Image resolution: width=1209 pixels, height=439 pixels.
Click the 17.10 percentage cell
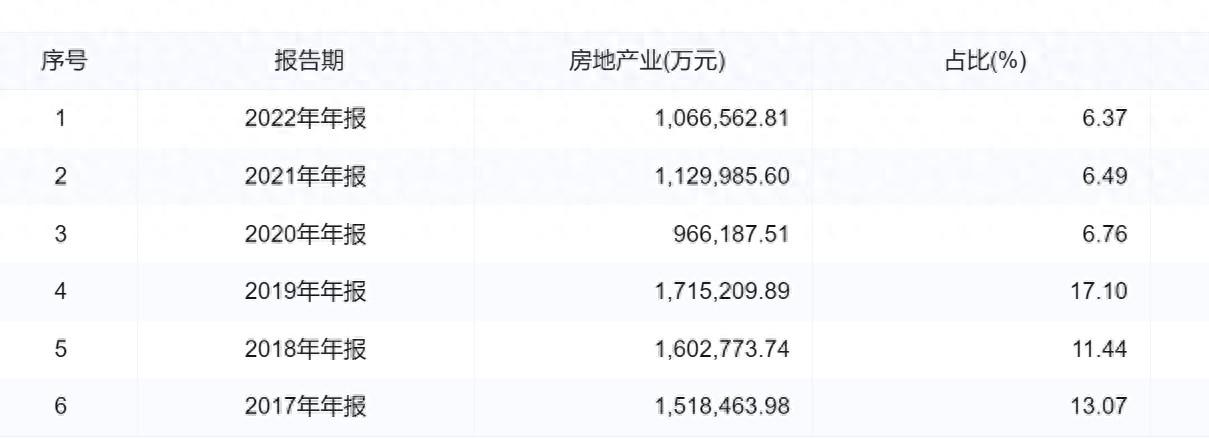1102,292
